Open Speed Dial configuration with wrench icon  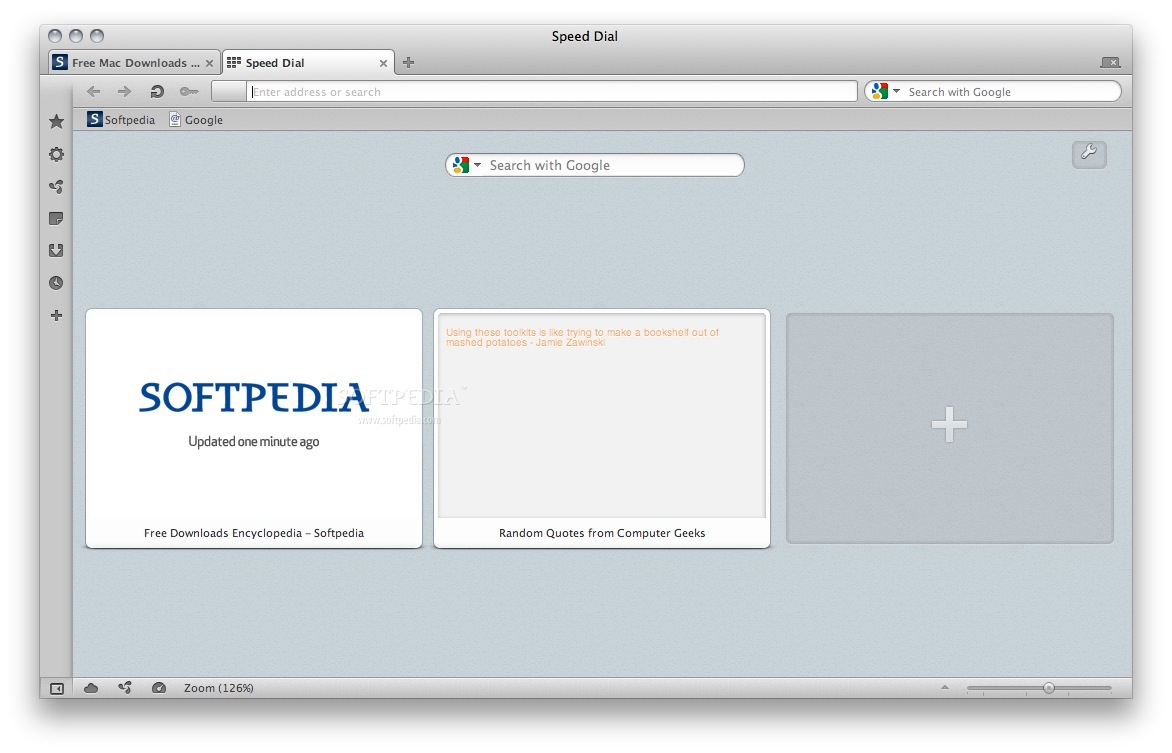click(x=1089, y=153)
